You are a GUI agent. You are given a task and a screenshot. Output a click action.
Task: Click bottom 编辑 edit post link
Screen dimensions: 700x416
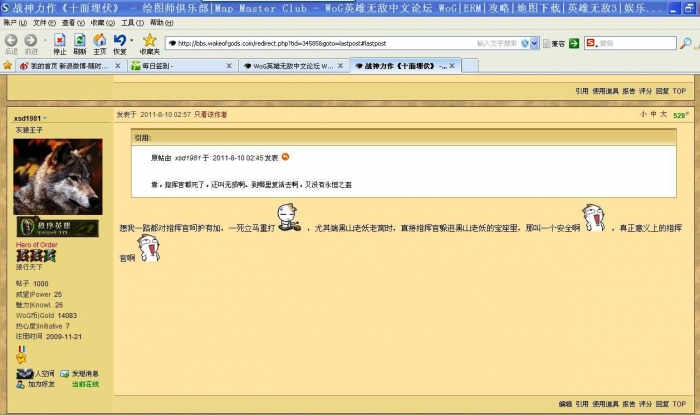[x=565, y=404]
